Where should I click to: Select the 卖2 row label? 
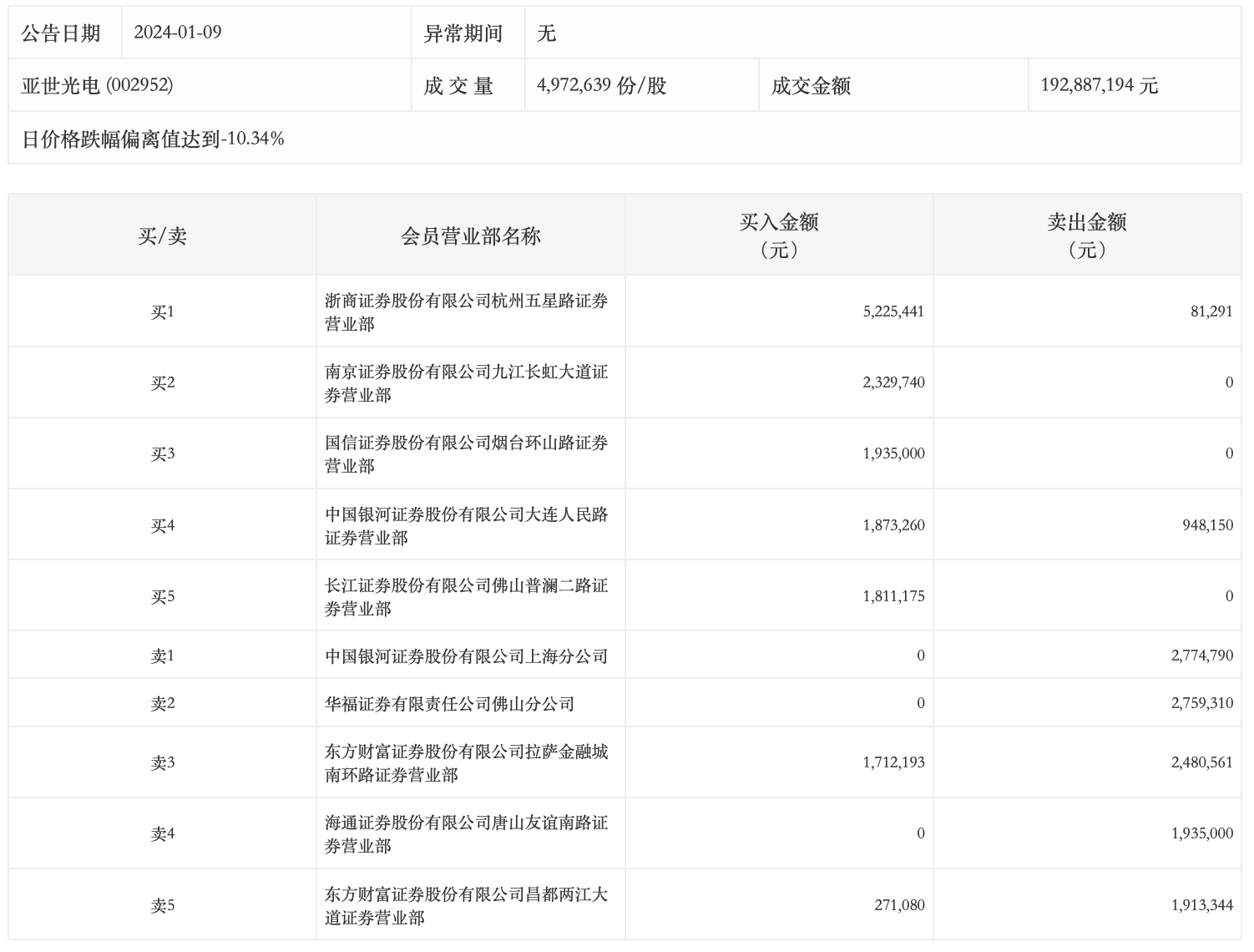(163, 703)
